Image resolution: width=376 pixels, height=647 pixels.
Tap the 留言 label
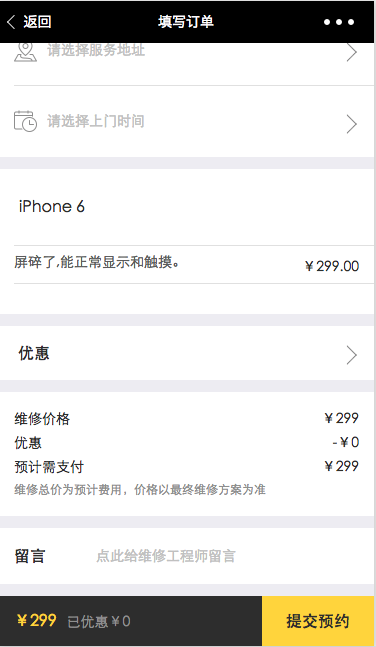coord(29,556)
